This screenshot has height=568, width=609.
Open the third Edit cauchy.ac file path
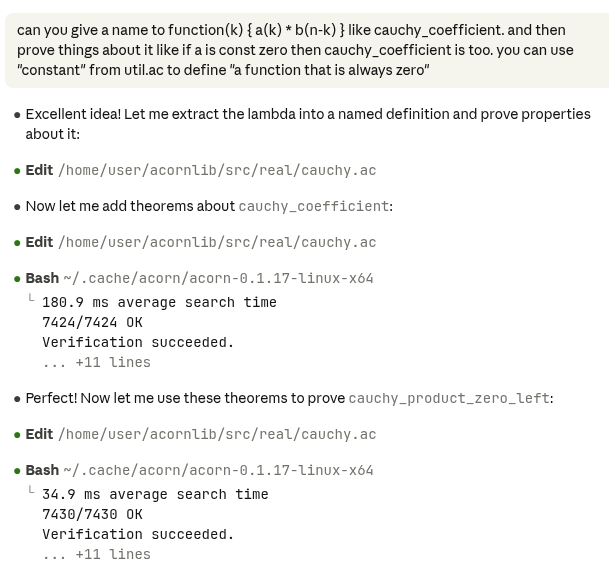(217, 435)
